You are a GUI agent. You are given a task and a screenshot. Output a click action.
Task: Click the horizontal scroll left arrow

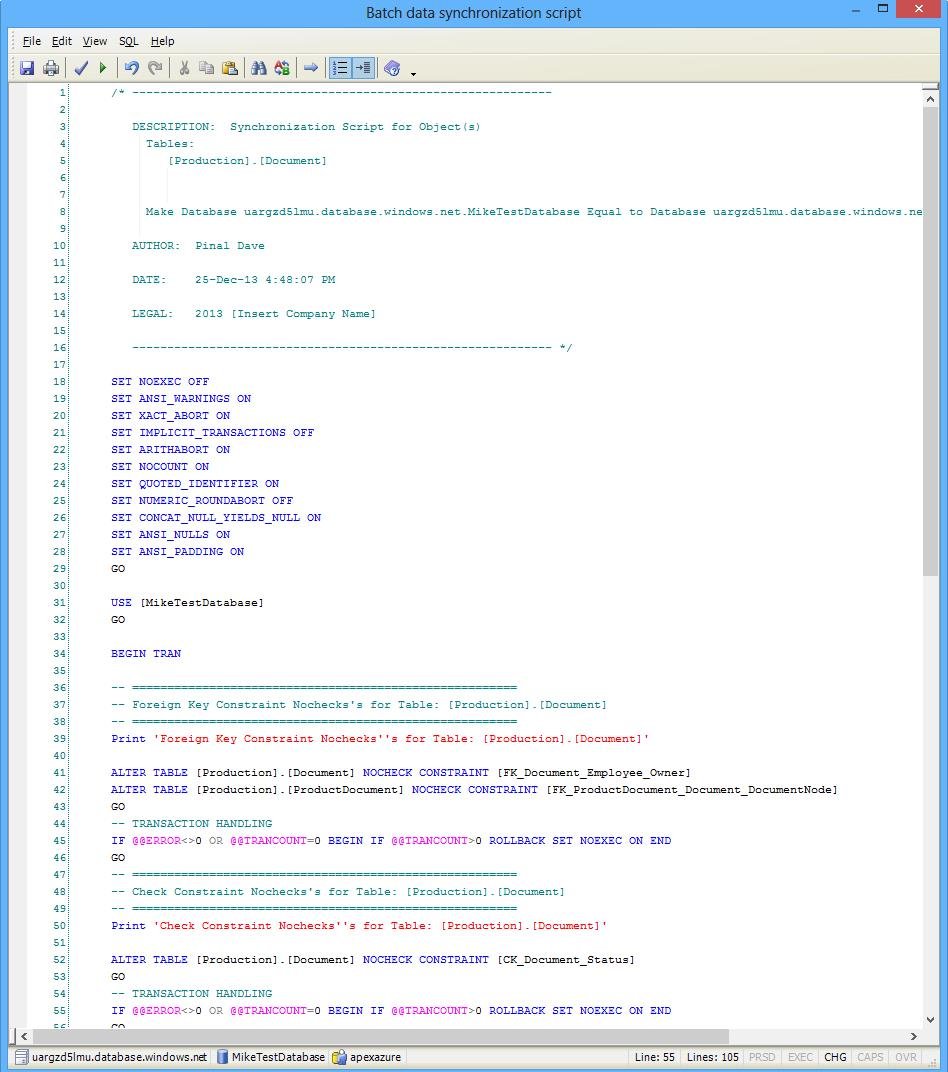[24, 1036]
